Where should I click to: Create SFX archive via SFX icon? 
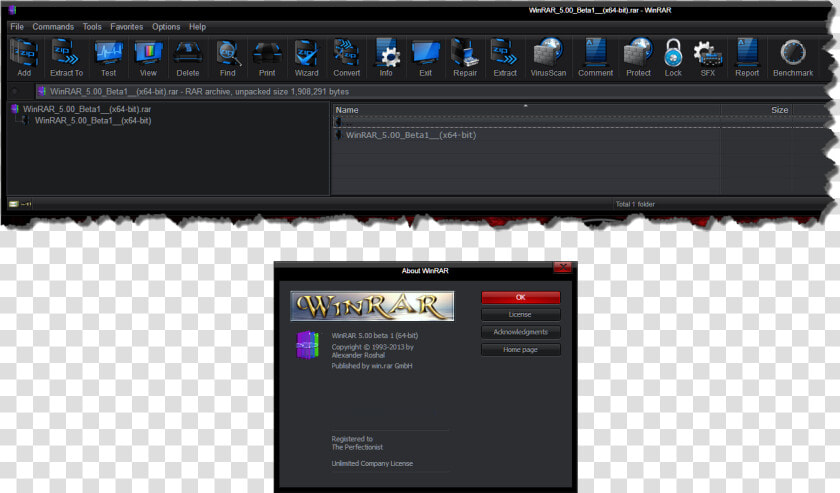tap(708, 58)
